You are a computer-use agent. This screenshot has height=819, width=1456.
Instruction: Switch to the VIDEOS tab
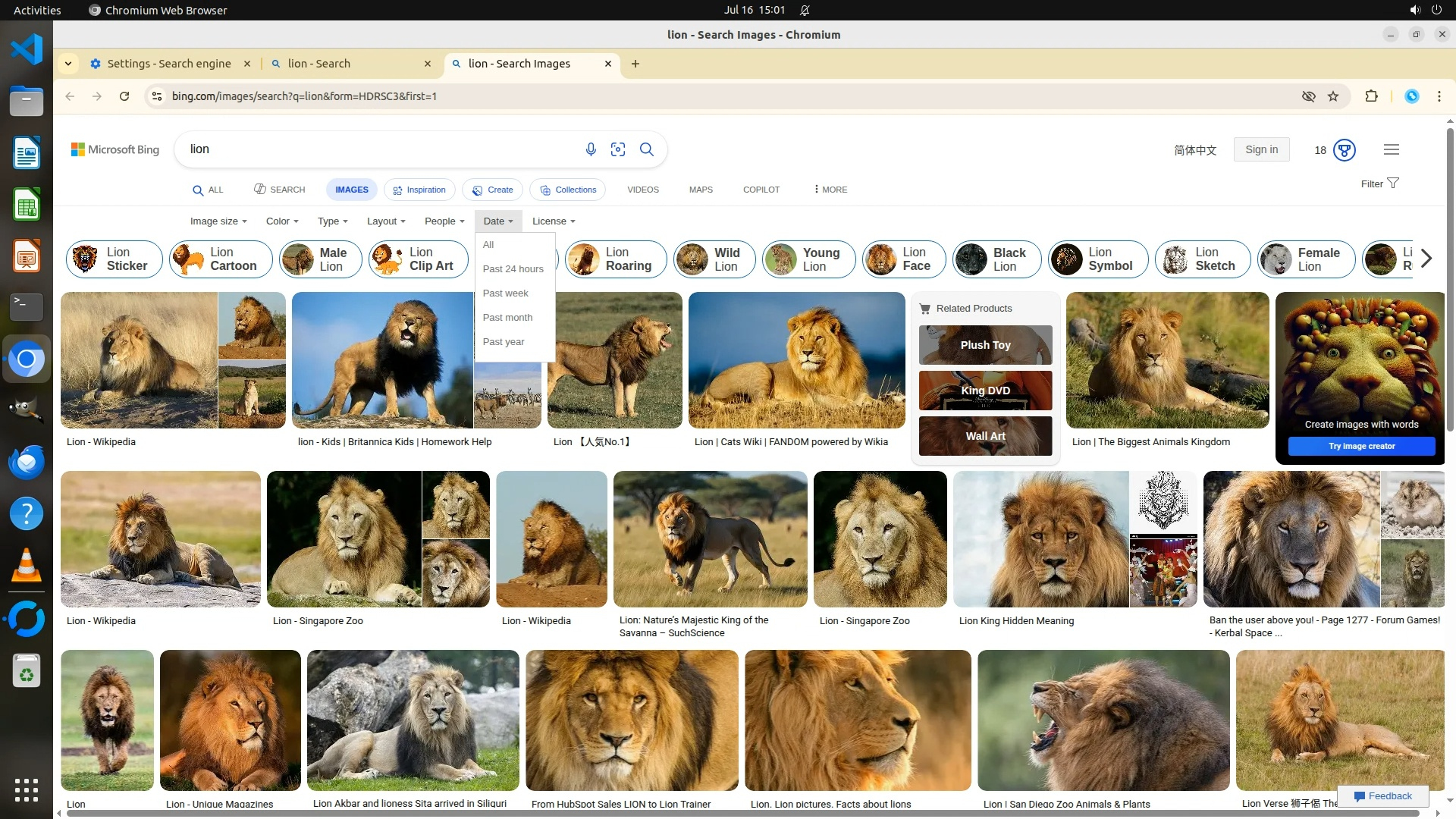642,190
